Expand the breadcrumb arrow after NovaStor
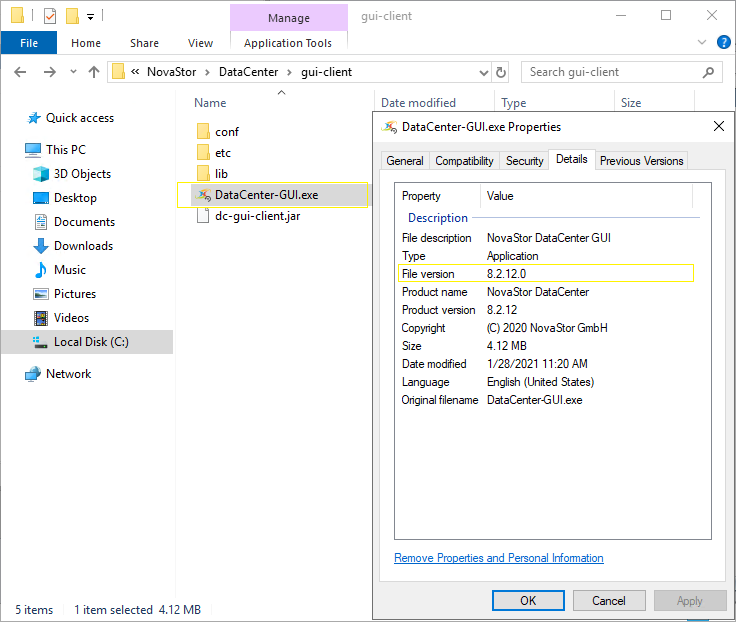This screenshot has width=736, height=623. click(207, 72)
